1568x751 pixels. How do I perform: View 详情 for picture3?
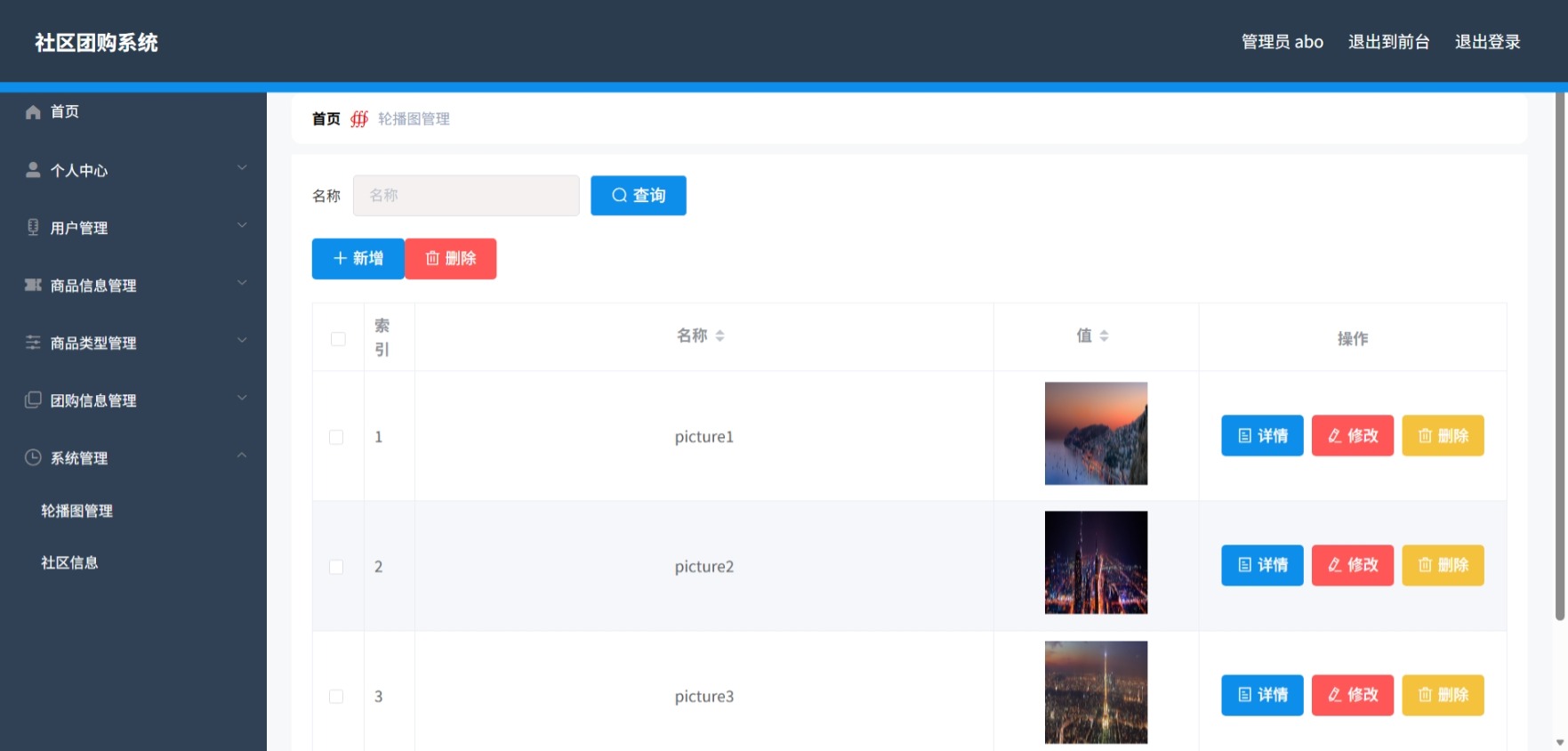pyautogui.click(x=1262, y=695)
